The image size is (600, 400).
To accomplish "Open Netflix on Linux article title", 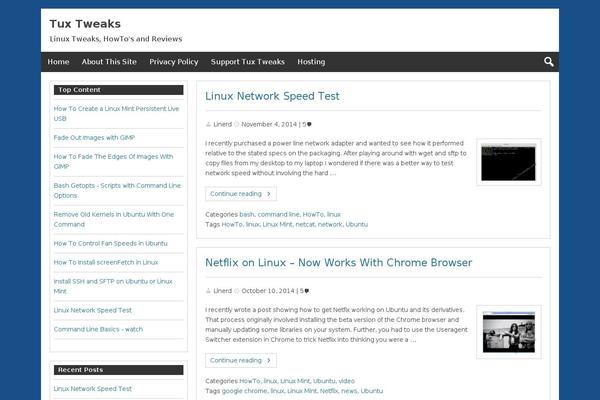I will coord(338,263).
